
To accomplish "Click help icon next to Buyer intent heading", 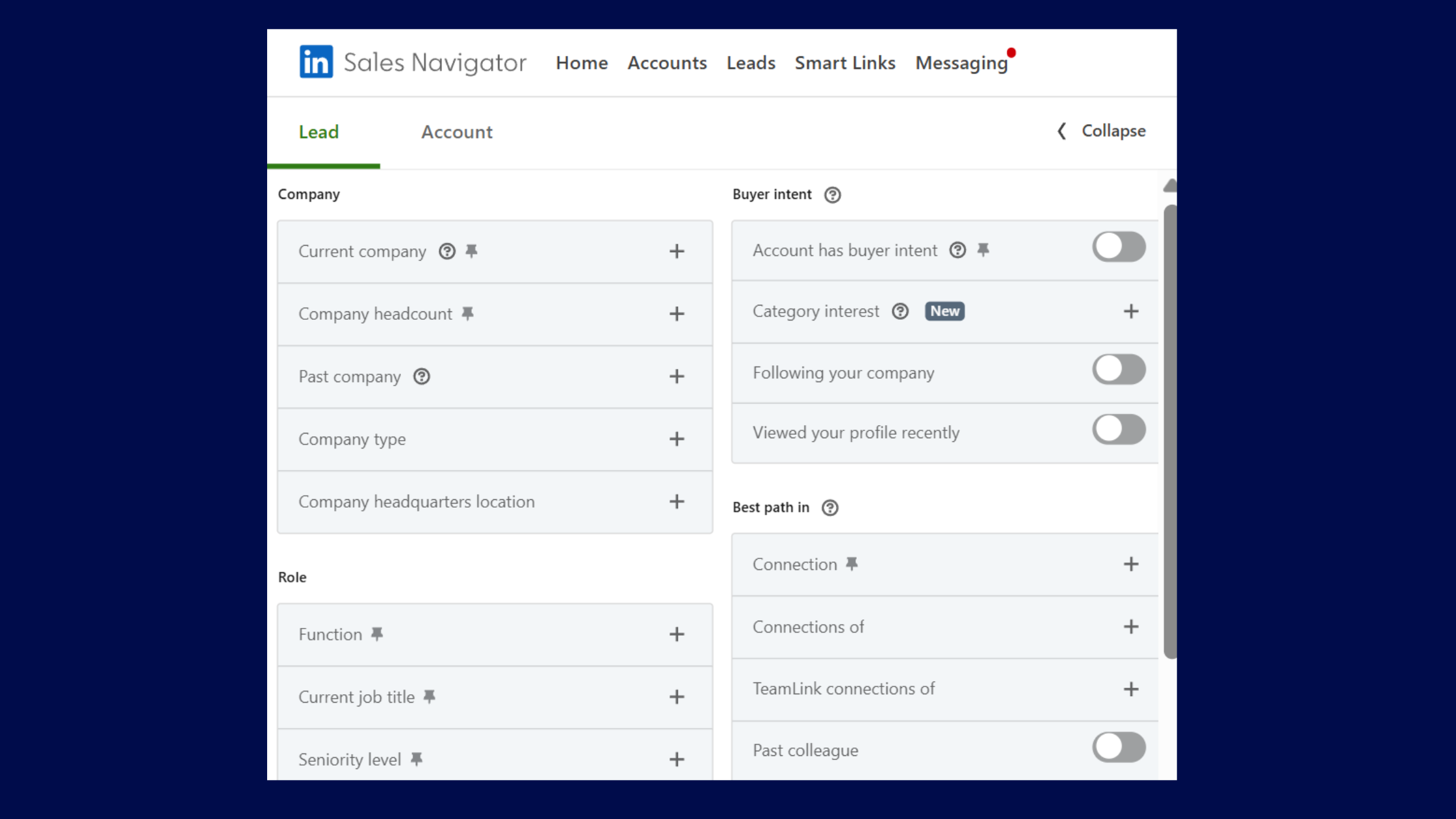I will click(832, 194).
